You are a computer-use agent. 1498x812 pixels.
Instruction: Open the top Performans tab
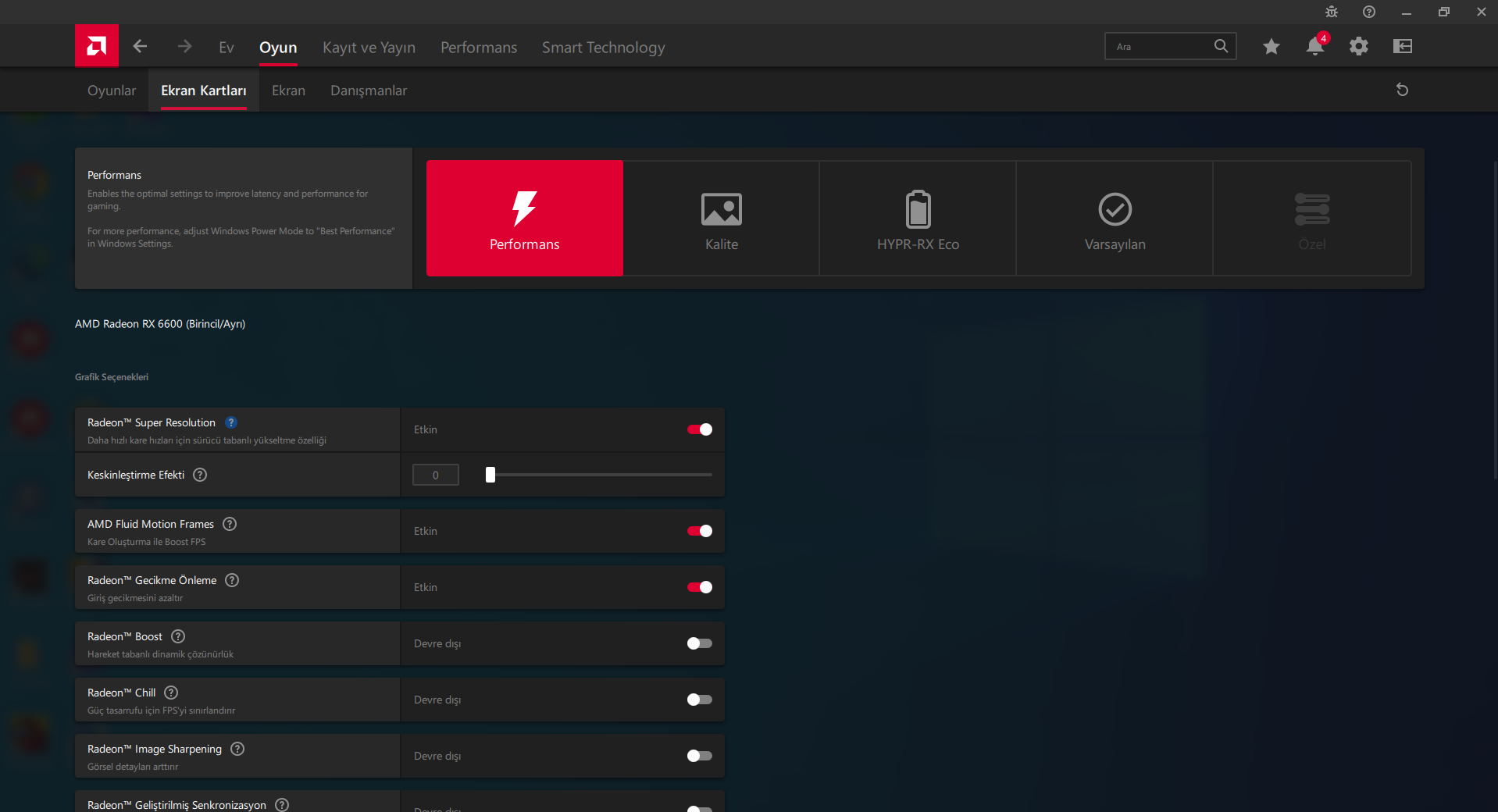coord(479,48)
